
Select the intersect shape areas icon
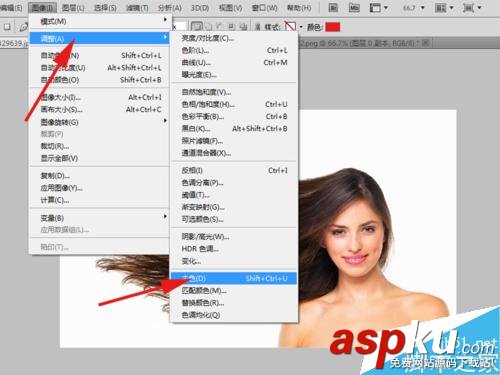click(x=232, y=27)
